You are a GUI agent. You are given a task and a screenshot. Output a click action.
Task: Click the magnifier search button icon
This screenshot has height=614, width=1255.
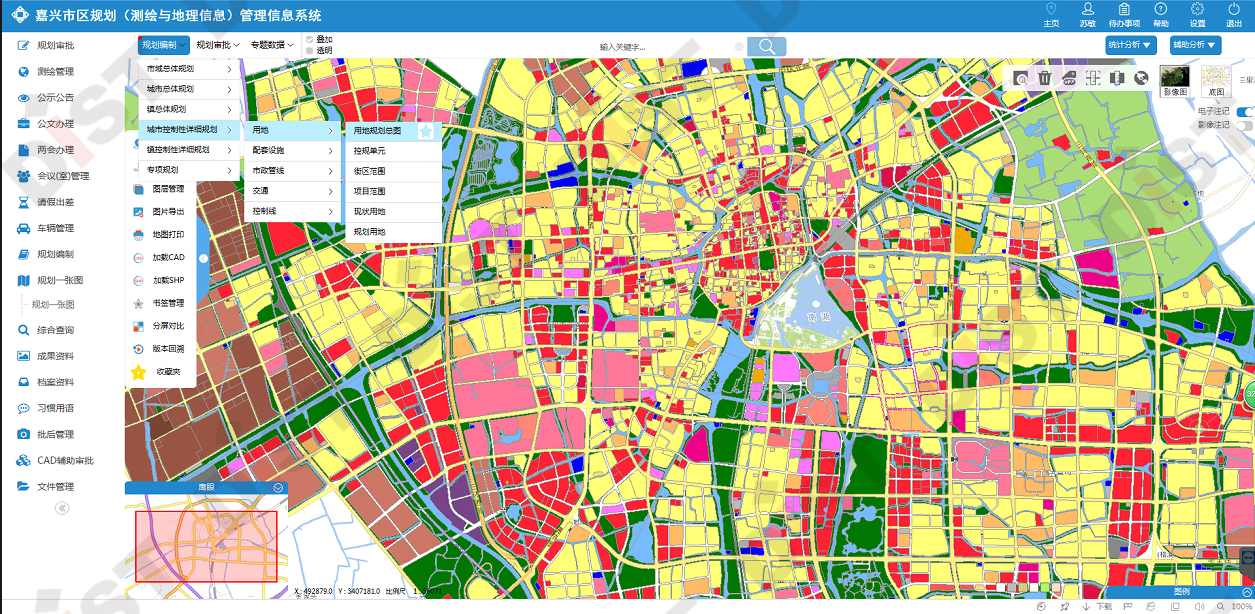pyautogui.click(x=767, y=47)
